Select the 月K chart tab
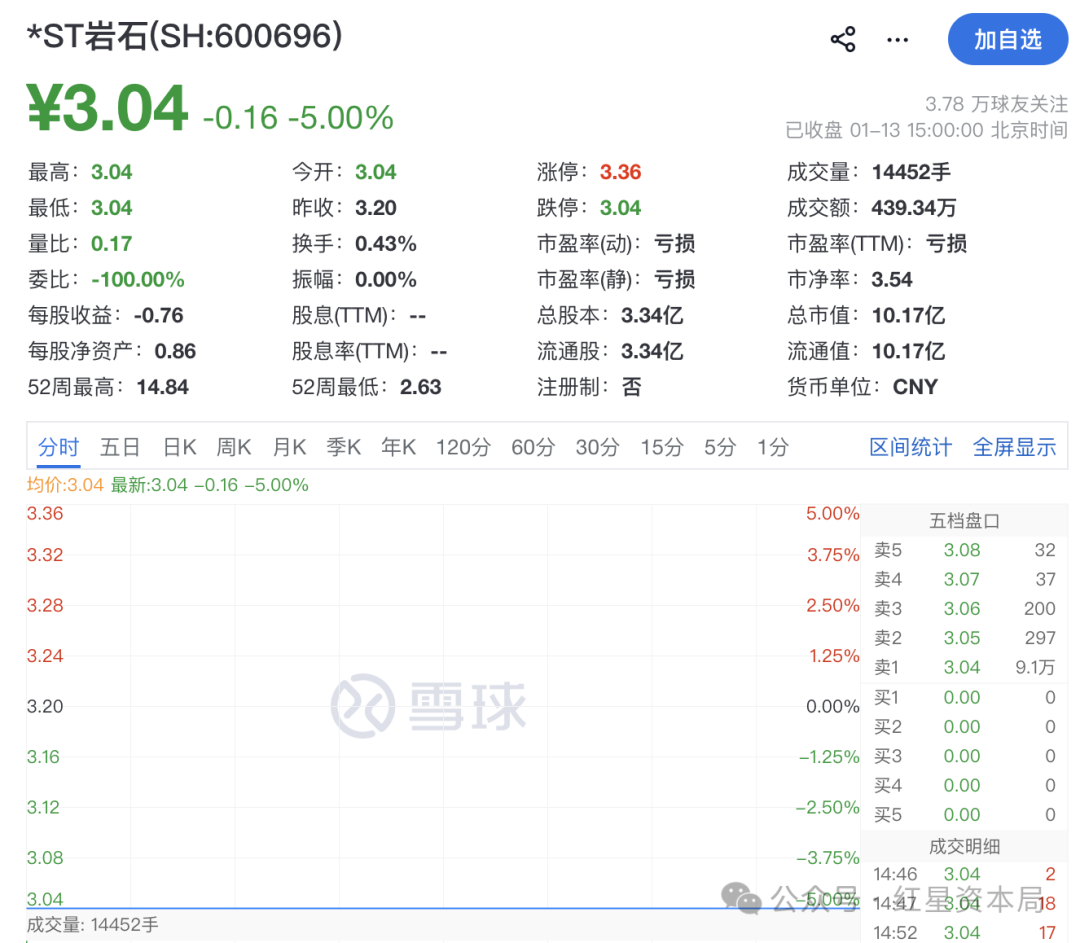This screenshot has width=1080, height=943. (289, 447)
